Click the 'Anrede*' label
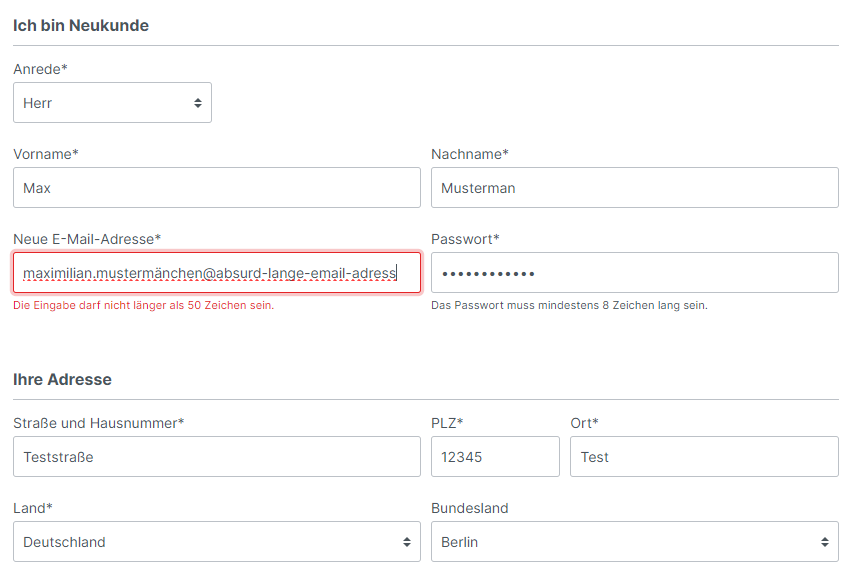This screenshot has height=579, width=854. pos(40,69)
